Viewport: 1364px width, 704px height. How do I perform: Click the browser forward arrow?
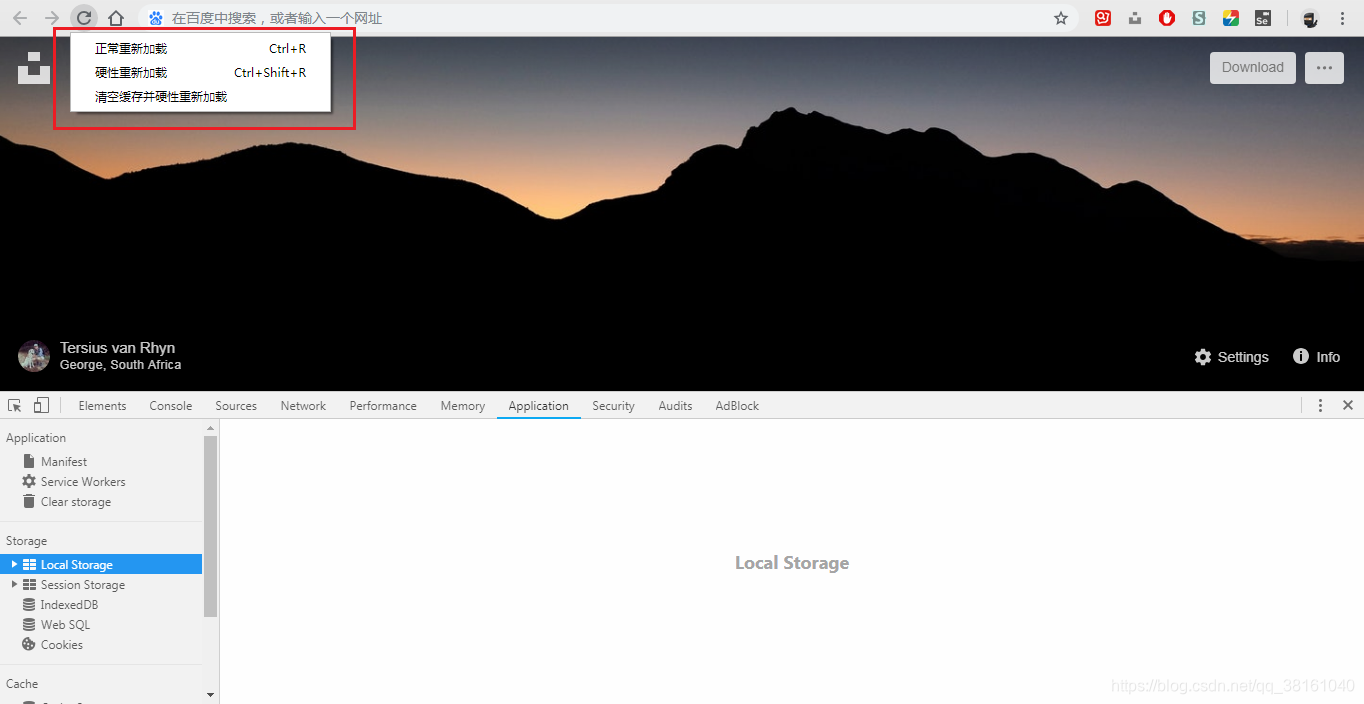click(52, 18)
